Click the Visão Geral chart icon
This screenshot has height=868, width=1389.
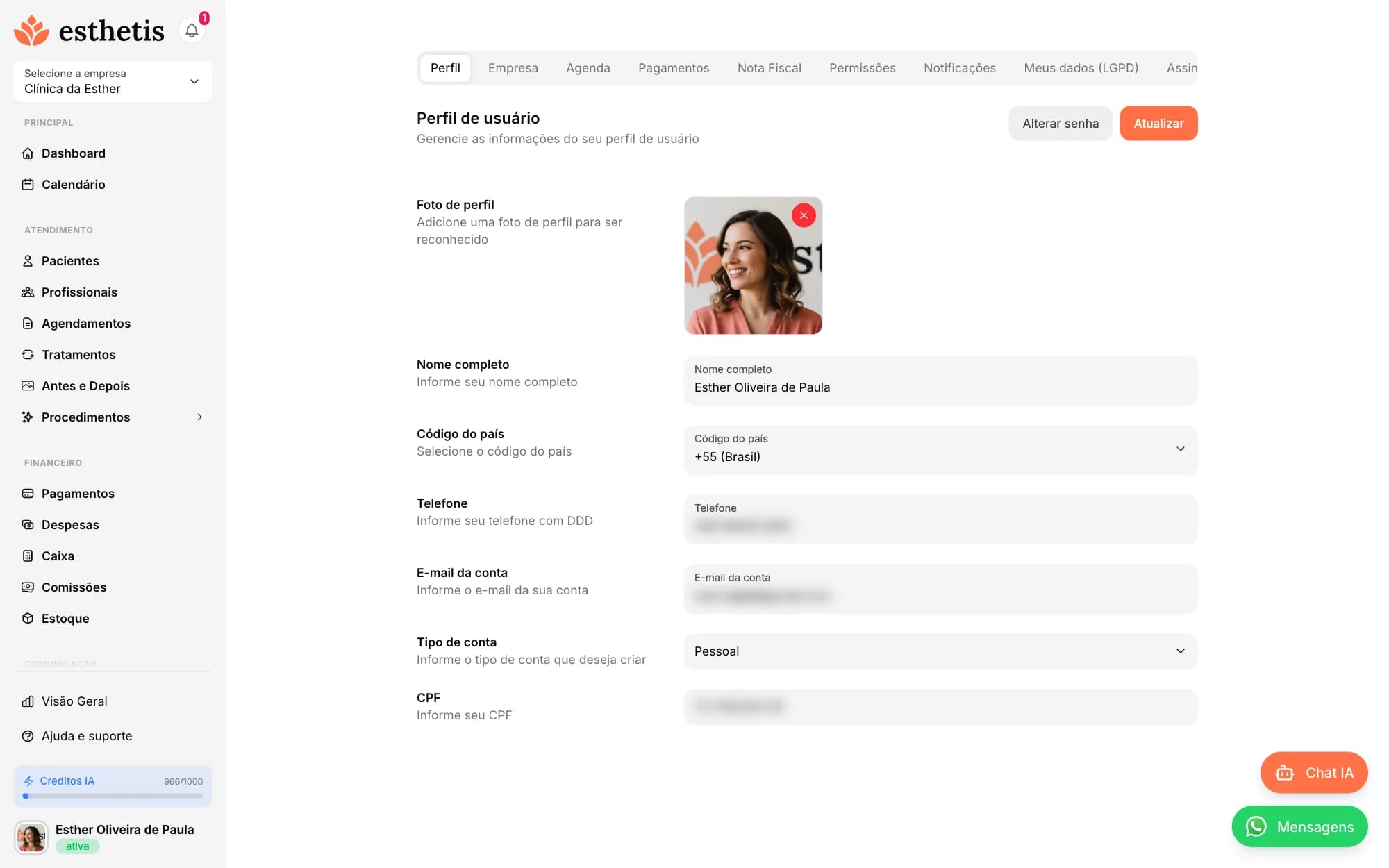coord(28,701)
